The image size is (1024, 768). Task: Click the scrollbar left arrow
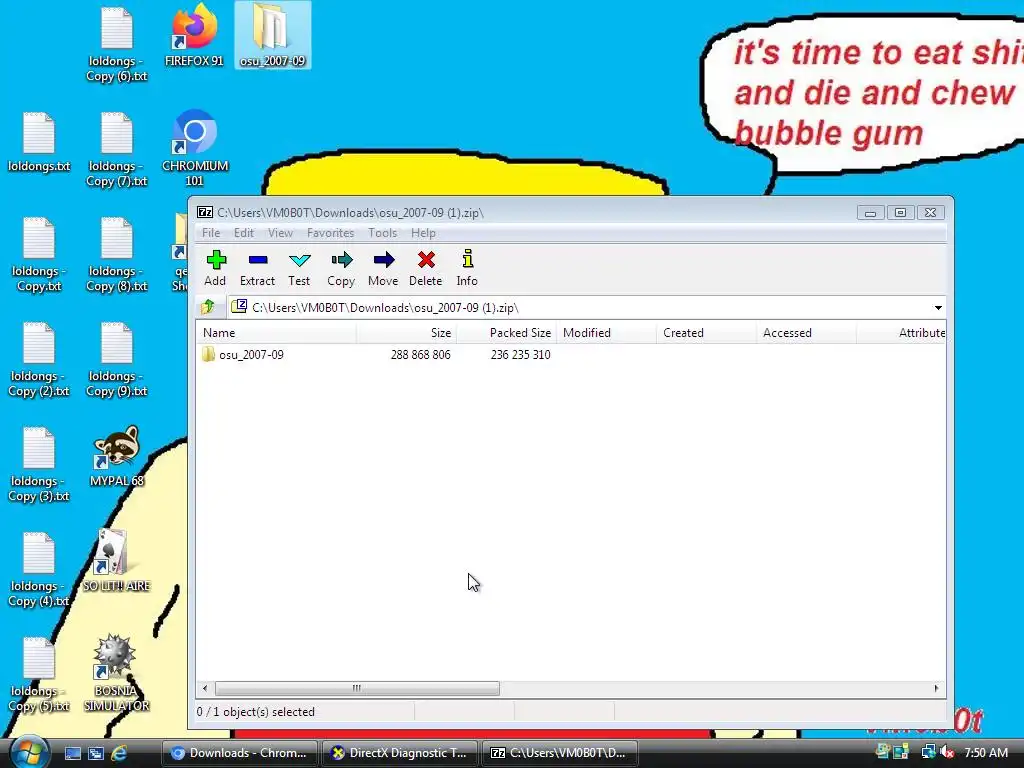pyautogui.click(x=205, y=688)
